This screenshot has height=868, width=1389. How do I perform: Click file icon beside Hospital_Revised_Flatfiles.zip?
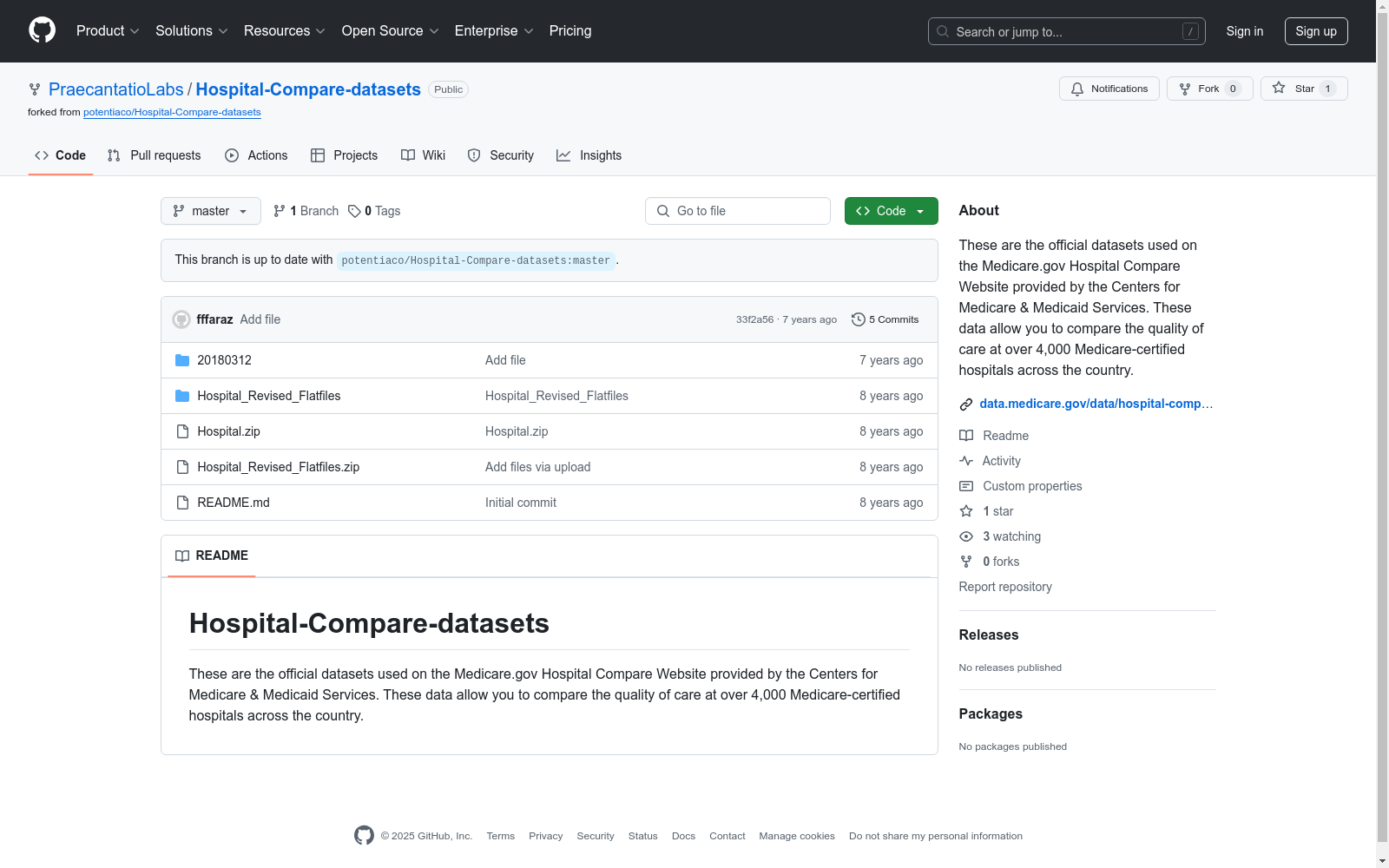[182, 467]
